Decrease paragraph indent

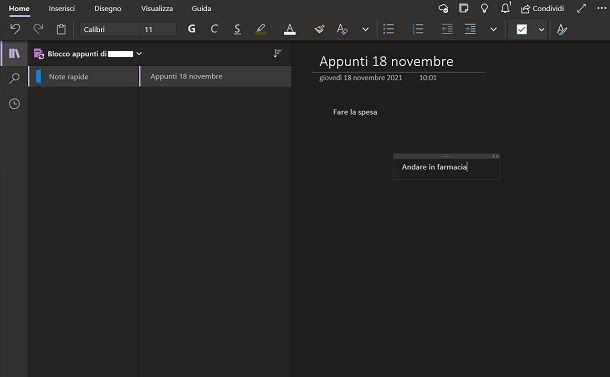447,29
